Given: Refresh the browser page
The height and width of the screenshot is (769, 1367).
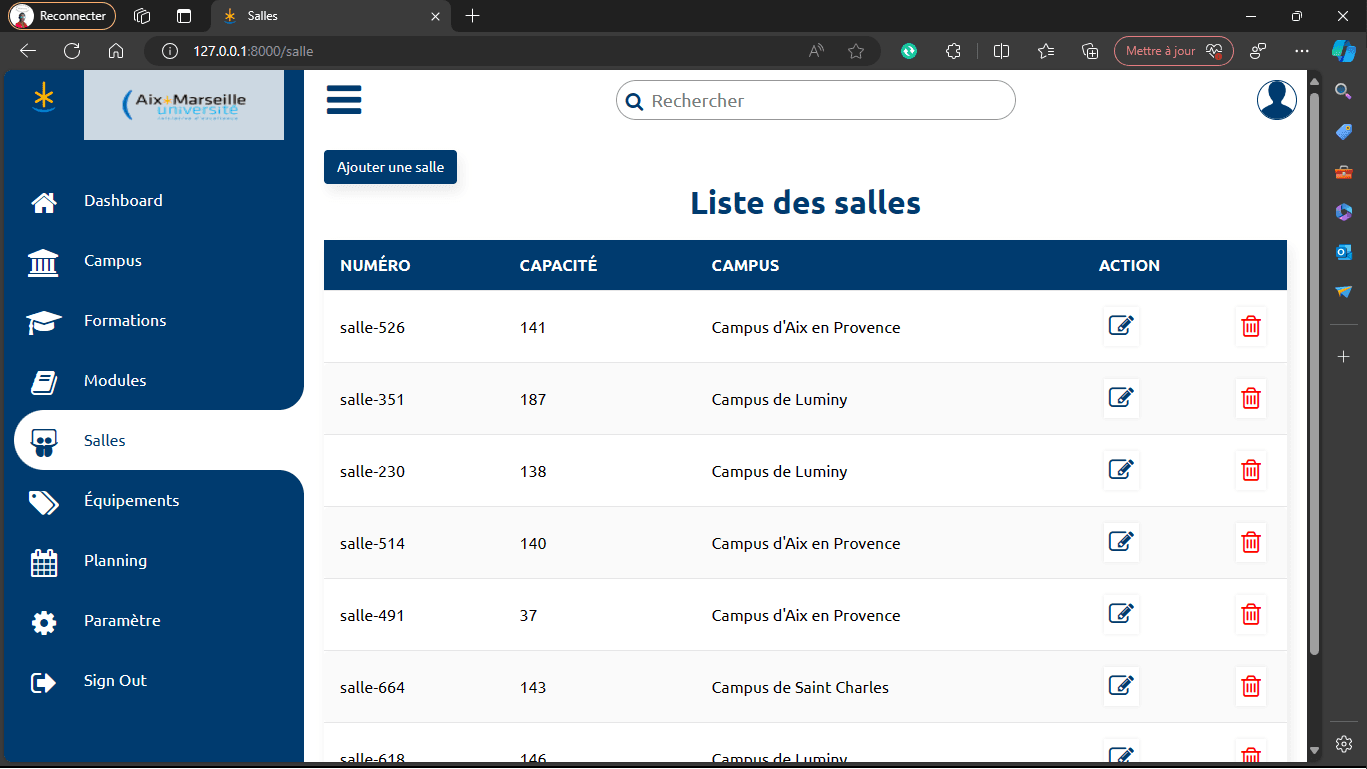Looking at the screenshot, I should point(72,51).
